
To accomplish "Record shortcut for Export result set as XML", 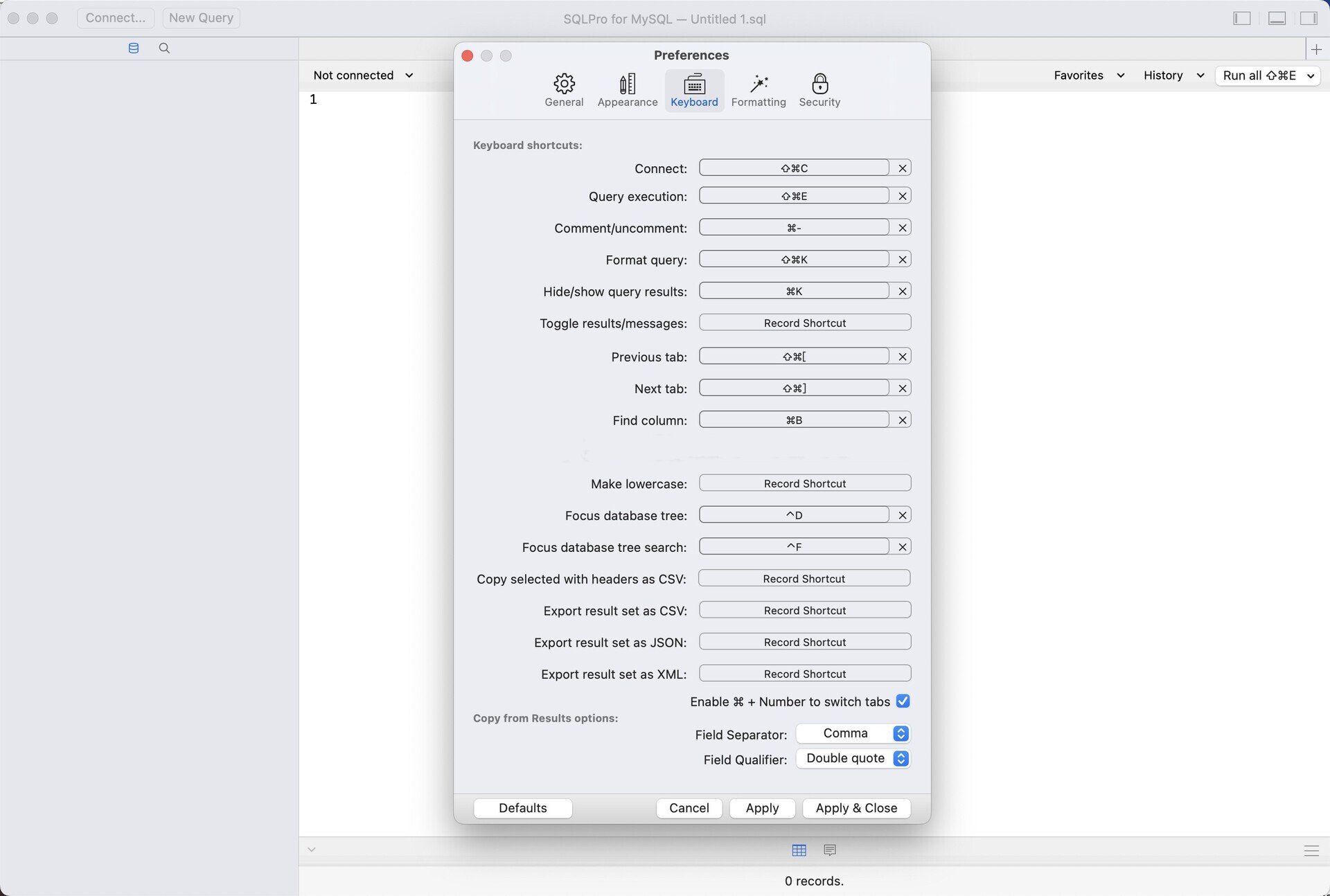I will coord(805,674).
